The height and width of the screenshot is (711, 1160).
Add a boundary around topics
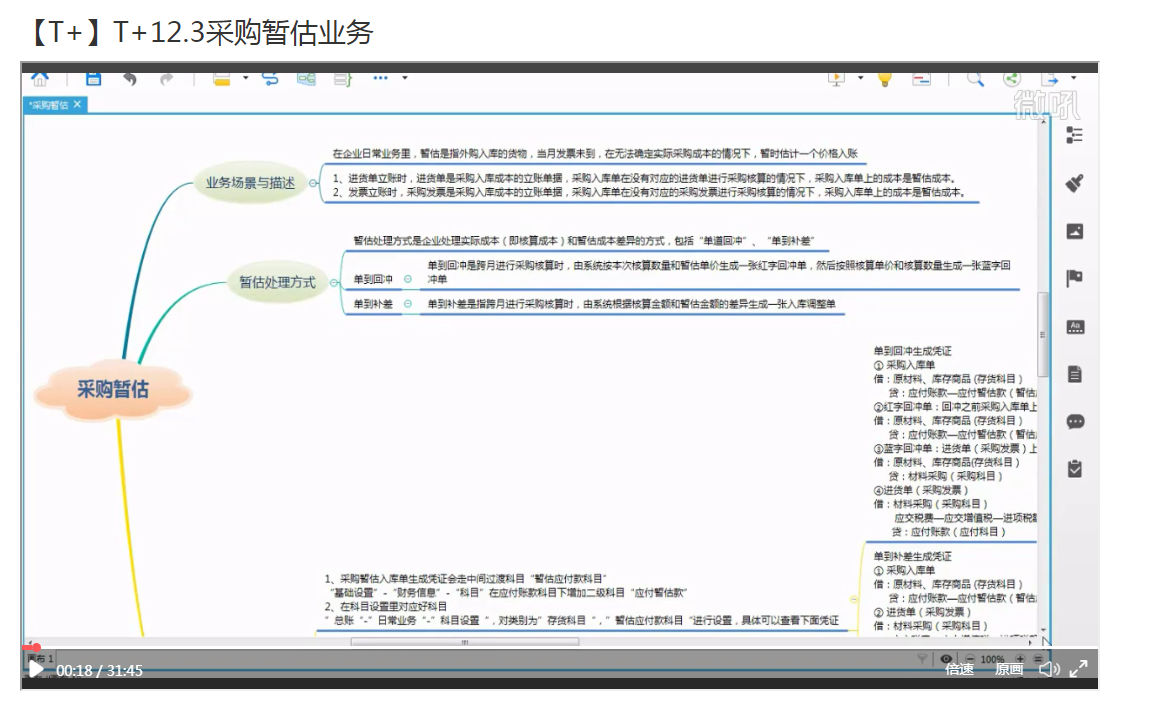tap(306, 78)
